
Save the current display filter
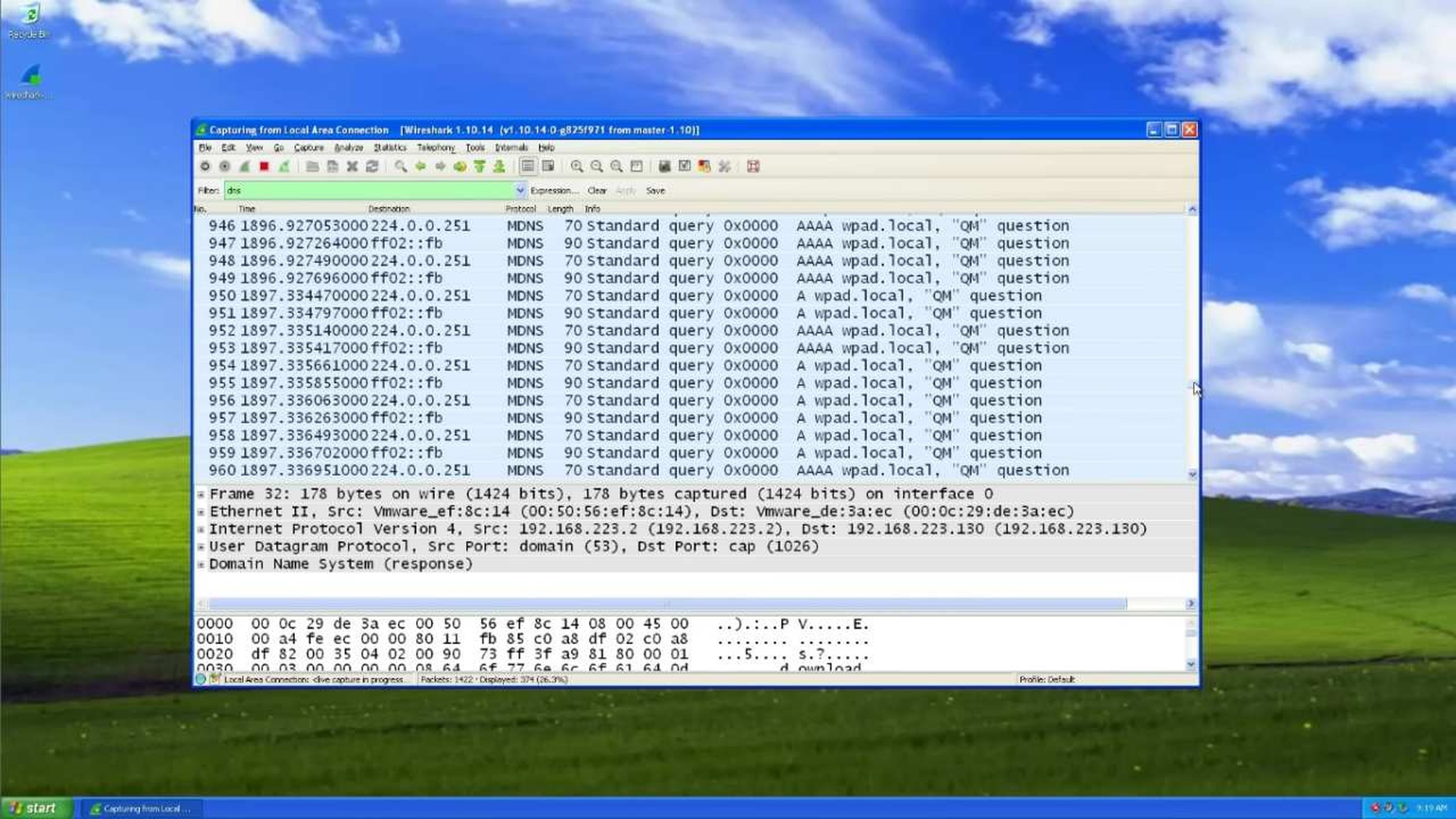coord(655,190)
